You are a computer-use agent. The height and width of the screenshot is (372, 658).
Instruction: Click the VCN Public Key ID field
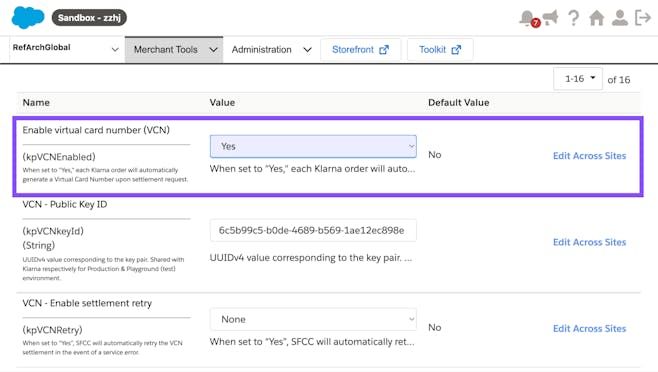pyautogui.click(x=313, y=230)
